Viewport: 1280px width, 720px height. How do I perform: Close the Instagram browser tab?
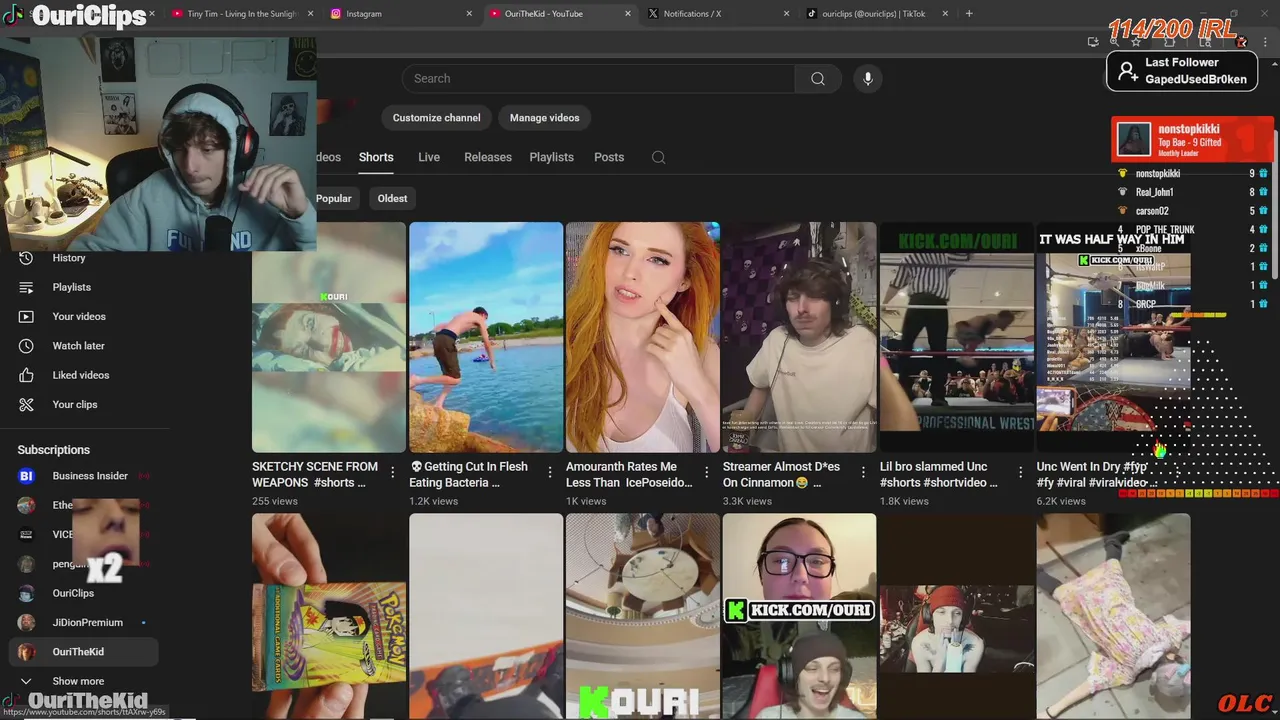[470, 14]
